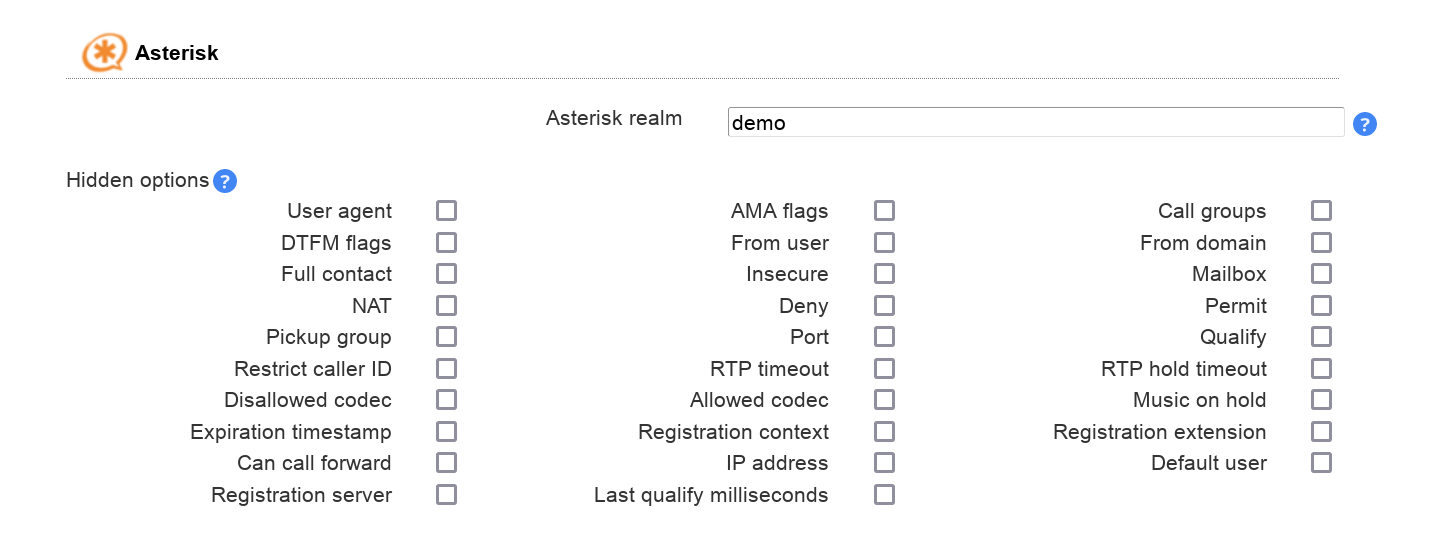Enable the NAT checkbox

(446, 306)
